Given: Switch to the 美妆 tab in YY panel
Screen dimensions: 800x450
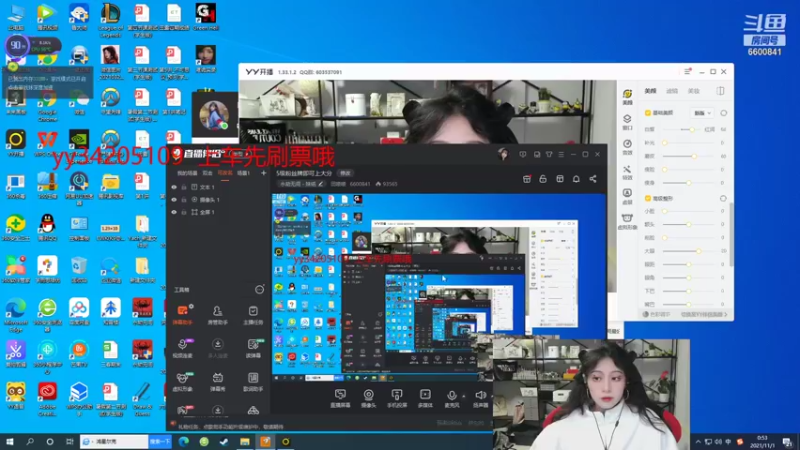Looking at the screenshot, I should tap(693, 91).
